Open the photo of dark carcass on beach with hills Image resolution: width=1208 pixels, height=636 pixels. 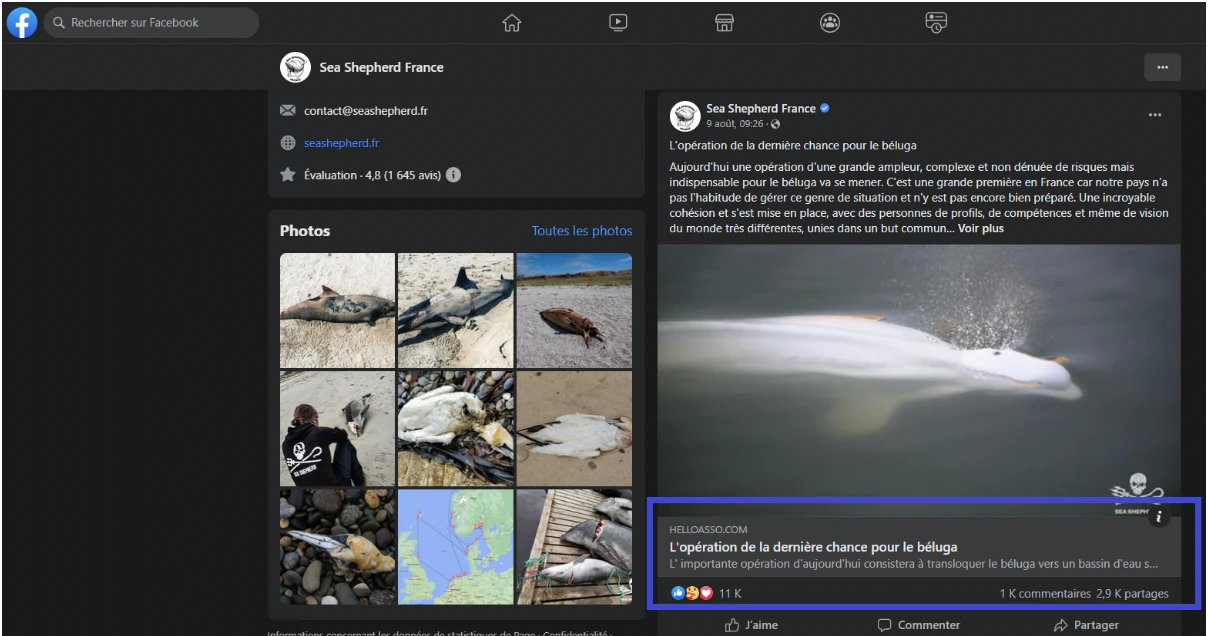point(574,310)
